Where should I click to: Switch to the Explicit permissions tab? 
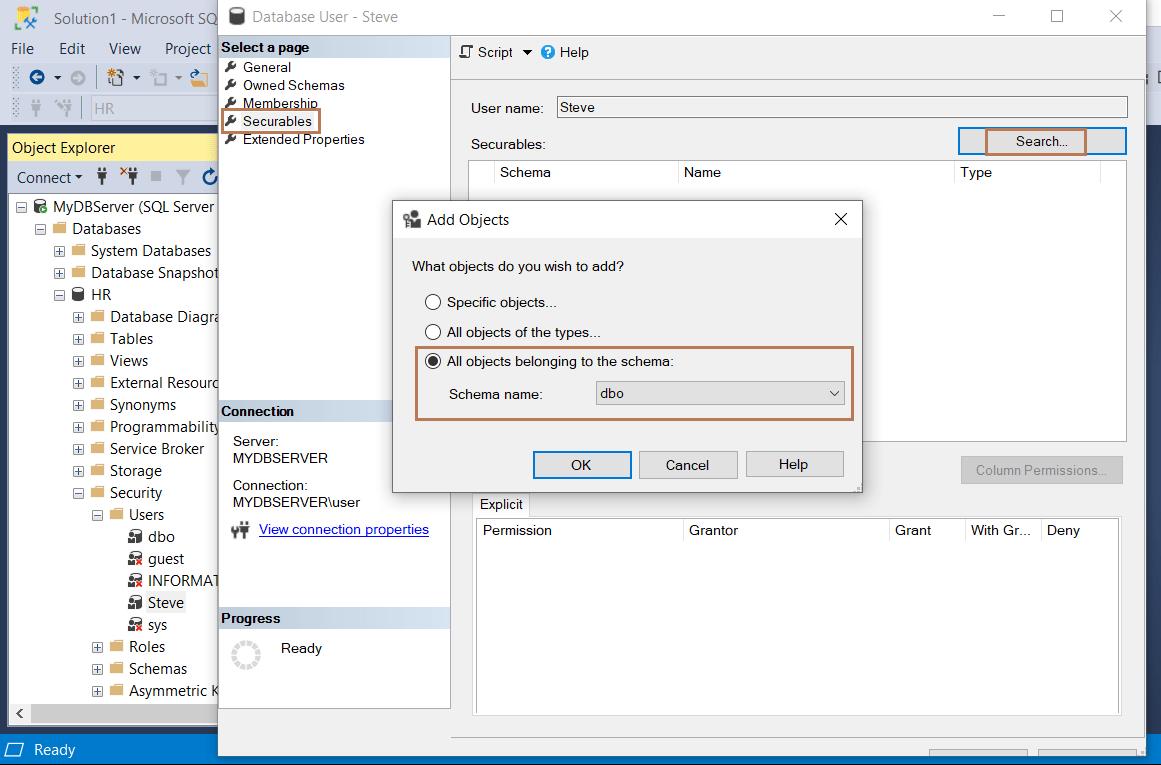coord(501,505)
